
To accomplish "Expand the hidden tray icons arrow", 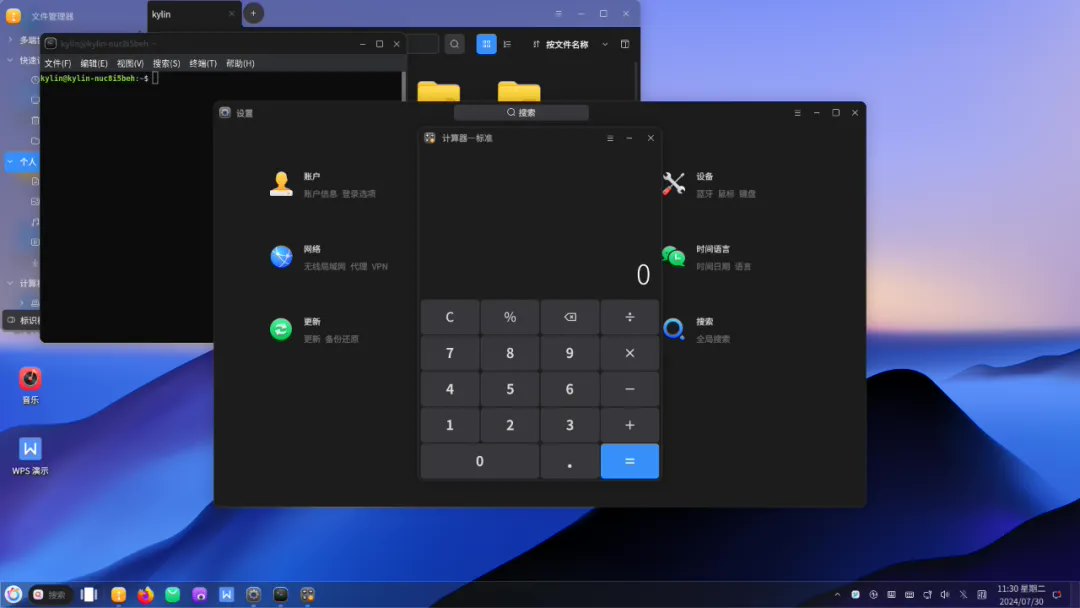I will [837, 594].
